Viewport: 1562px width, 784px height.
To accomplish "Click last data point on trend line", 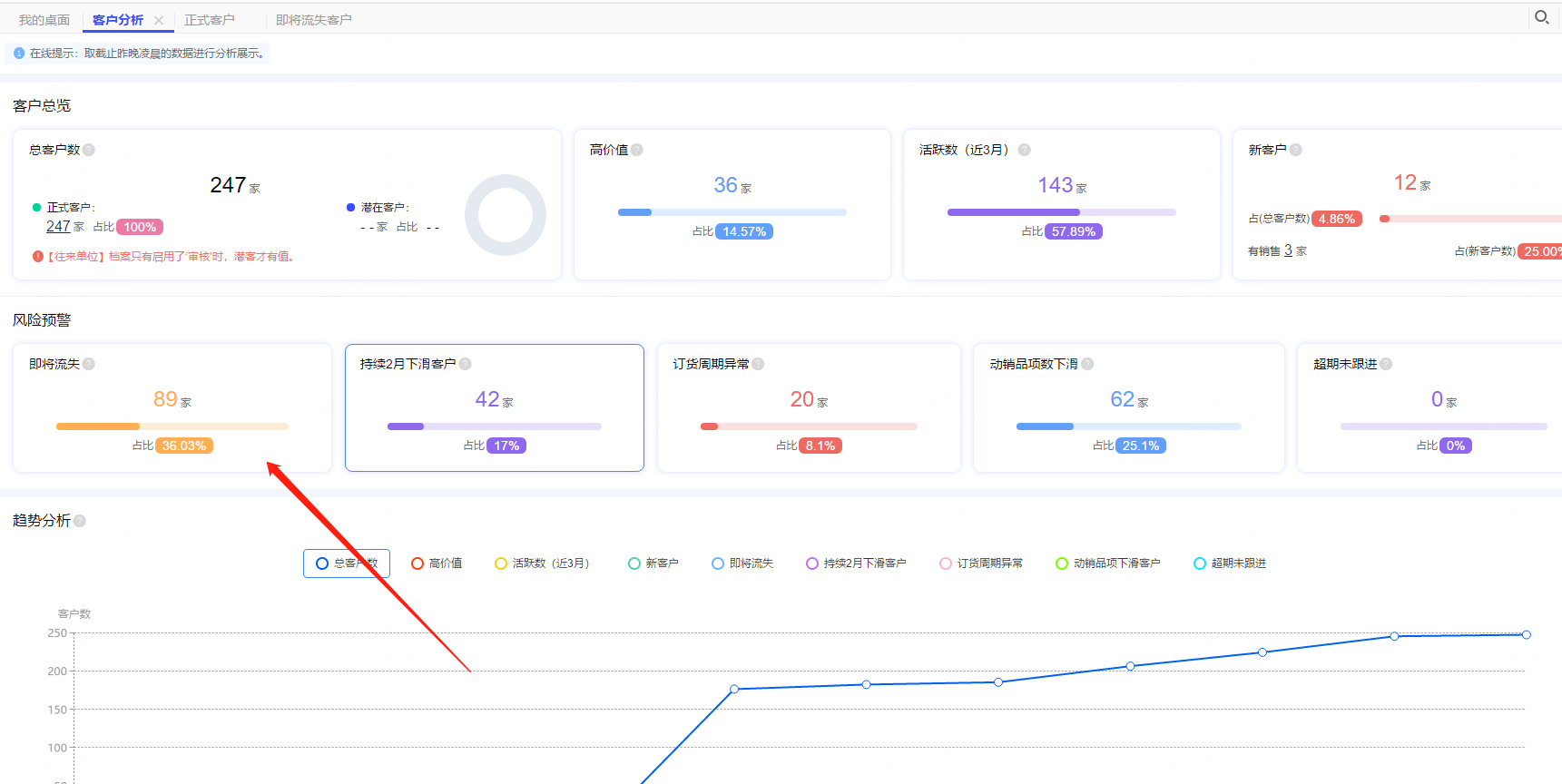I will [x=1526, y=634].
